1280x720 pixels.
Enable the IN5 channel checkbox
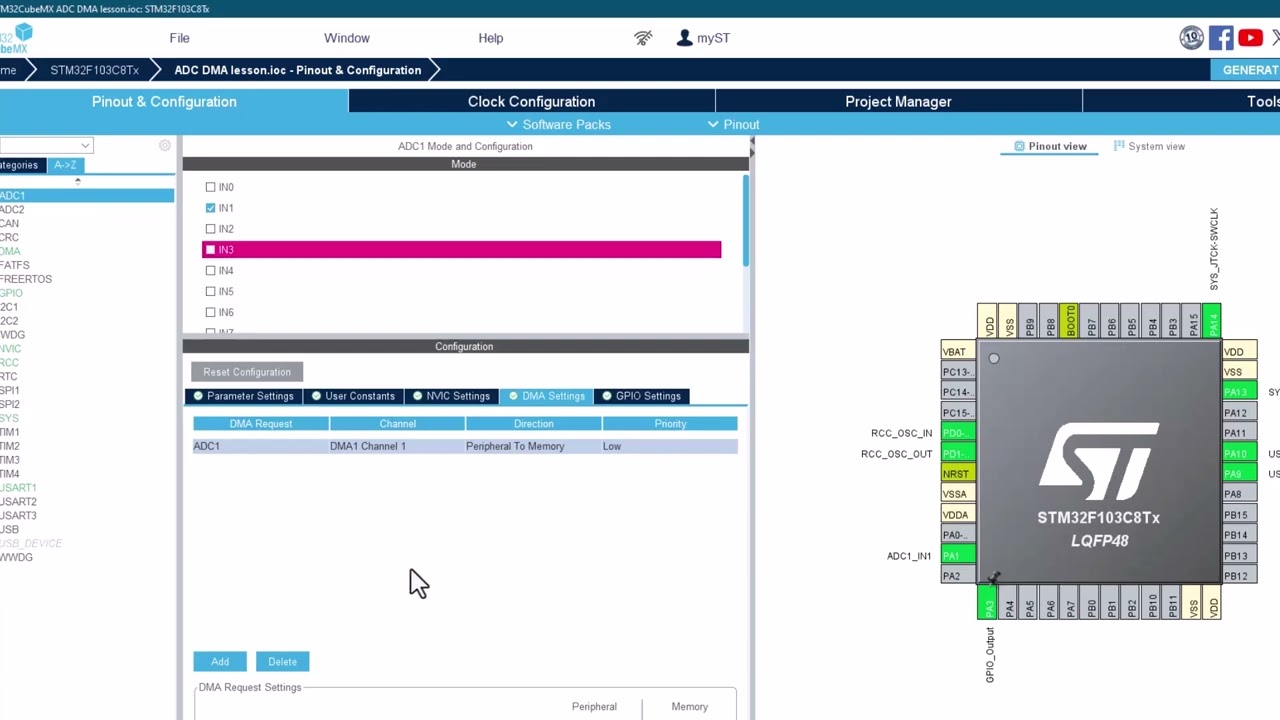[210, 292]
